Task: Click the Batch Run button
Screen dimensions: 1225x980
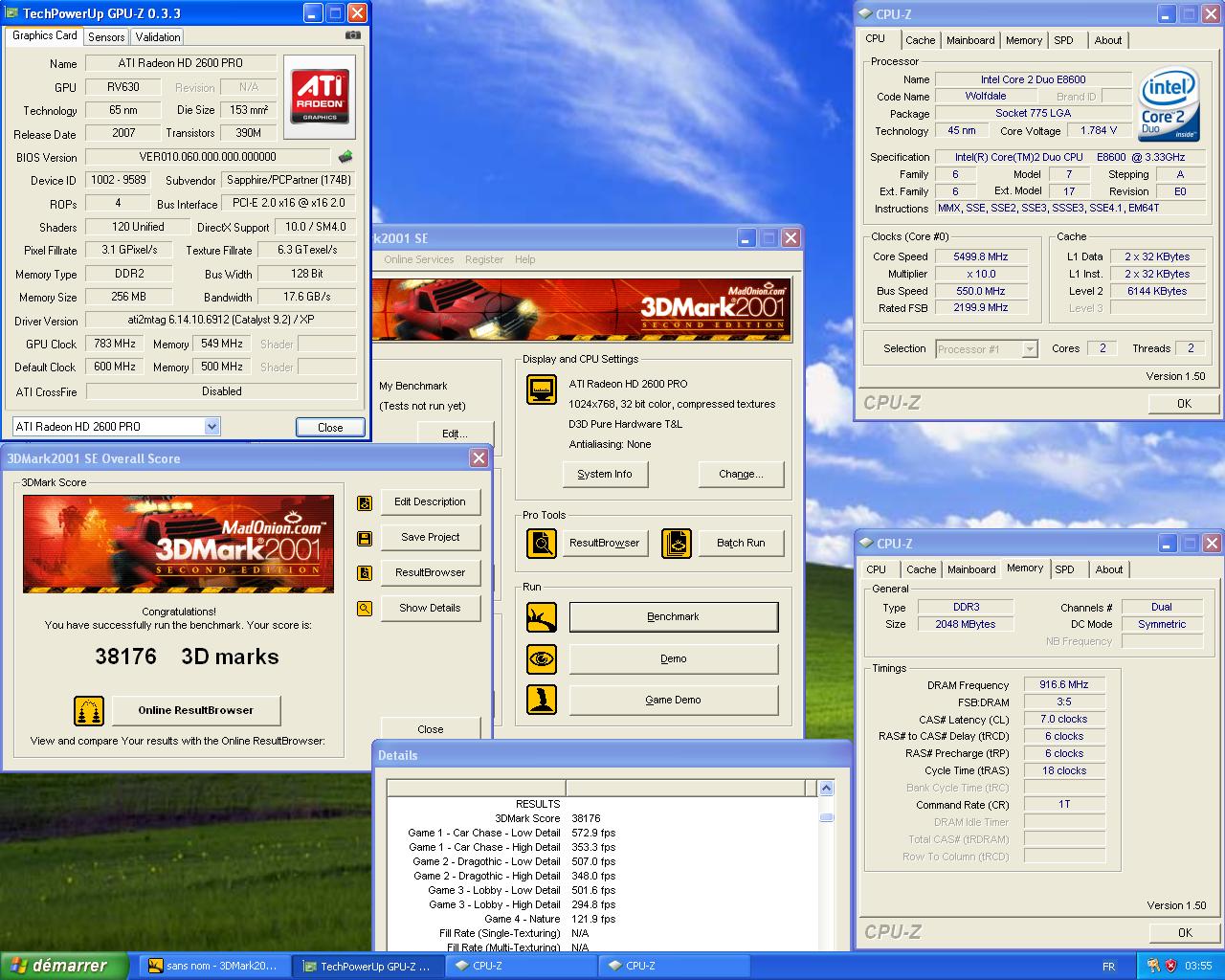Action: click(x=742, y=543)
